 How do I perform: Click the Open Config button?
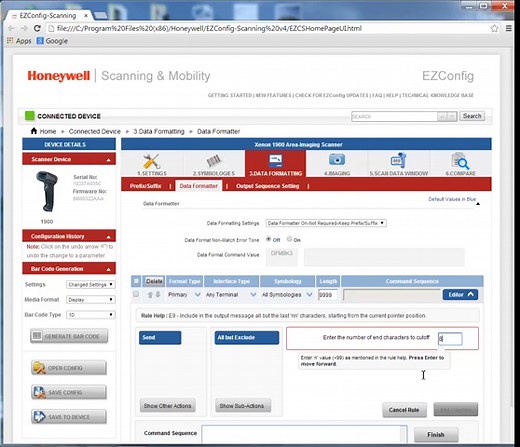(x=69, y=368)
